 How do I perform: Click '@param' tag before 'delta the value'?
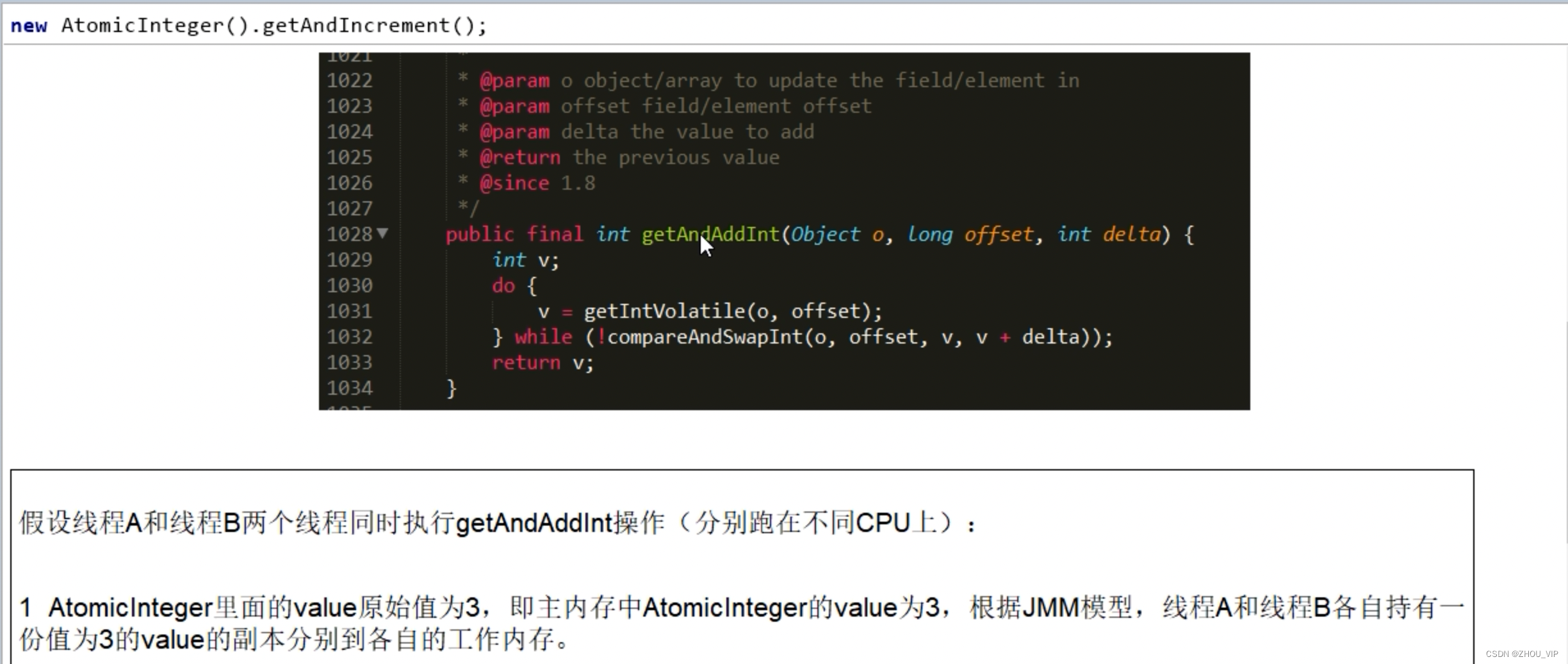pyautogui.click(x=514, y=132)
